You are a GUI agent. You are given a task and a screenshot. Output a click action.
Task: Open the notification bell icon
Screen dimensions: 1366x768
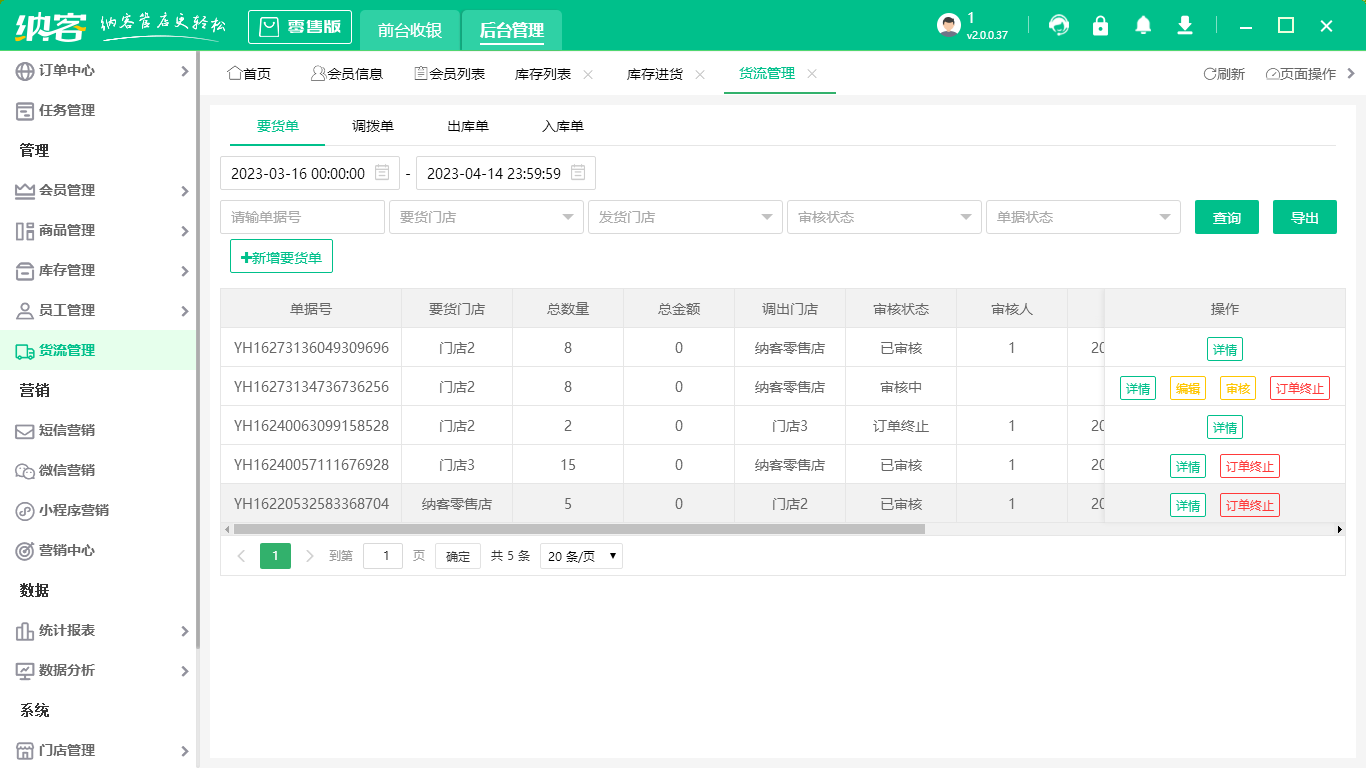[1142, 25]
